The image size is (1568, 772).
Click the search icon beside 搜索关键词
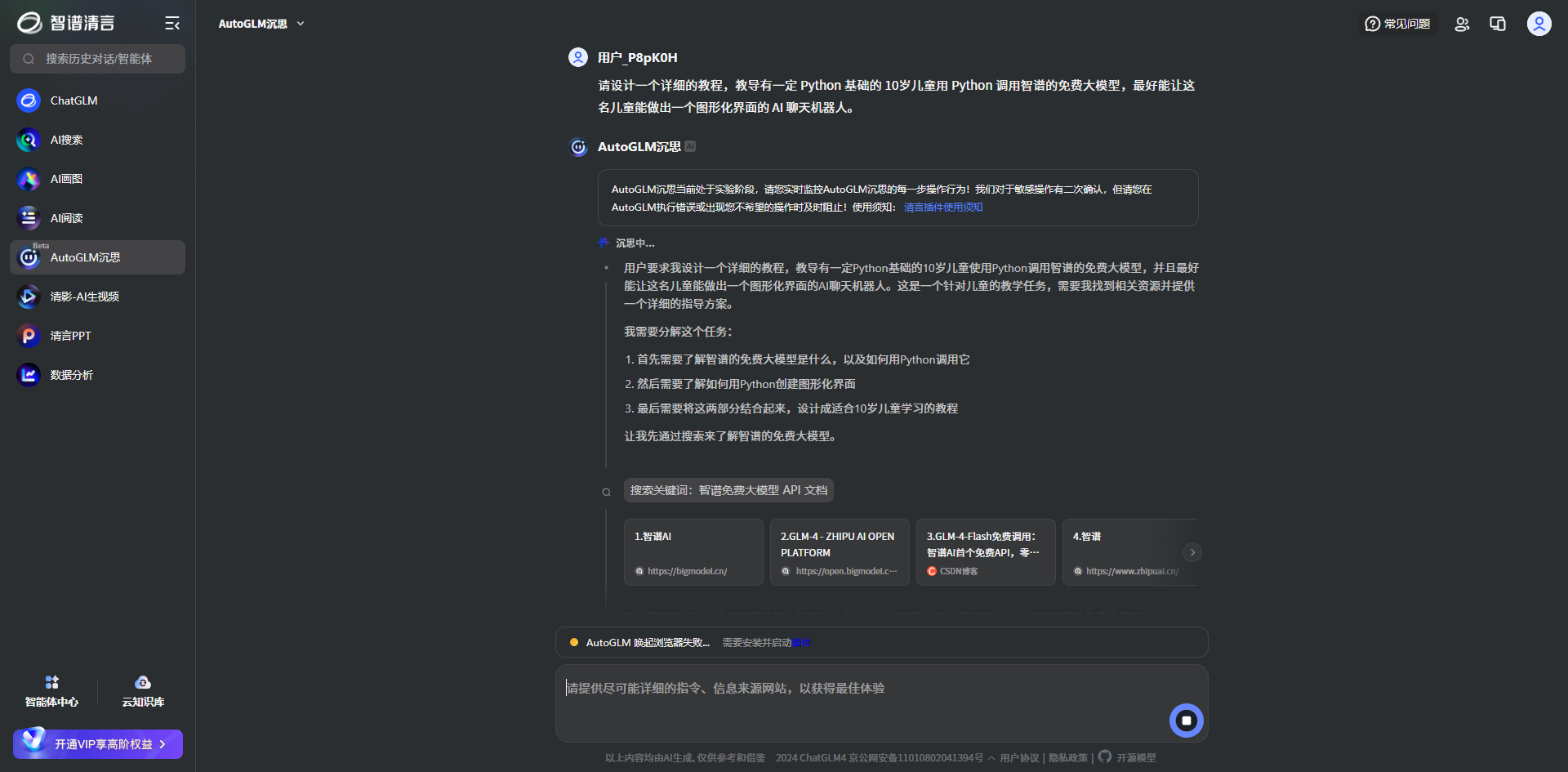(x=606, y=492)
